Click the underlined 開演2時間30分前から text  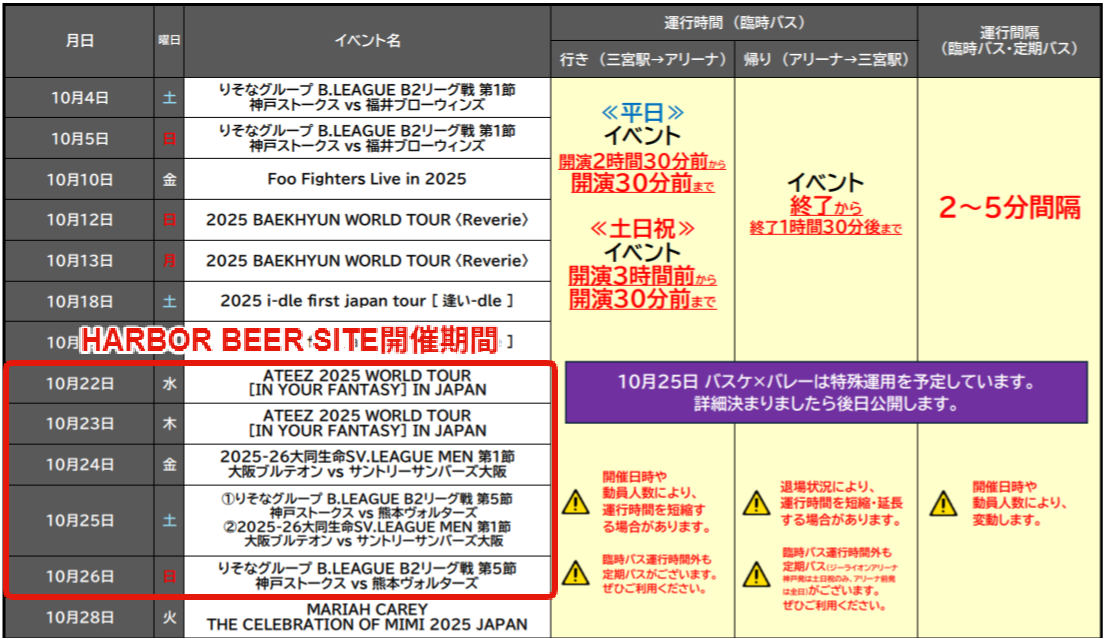(642, 163)
